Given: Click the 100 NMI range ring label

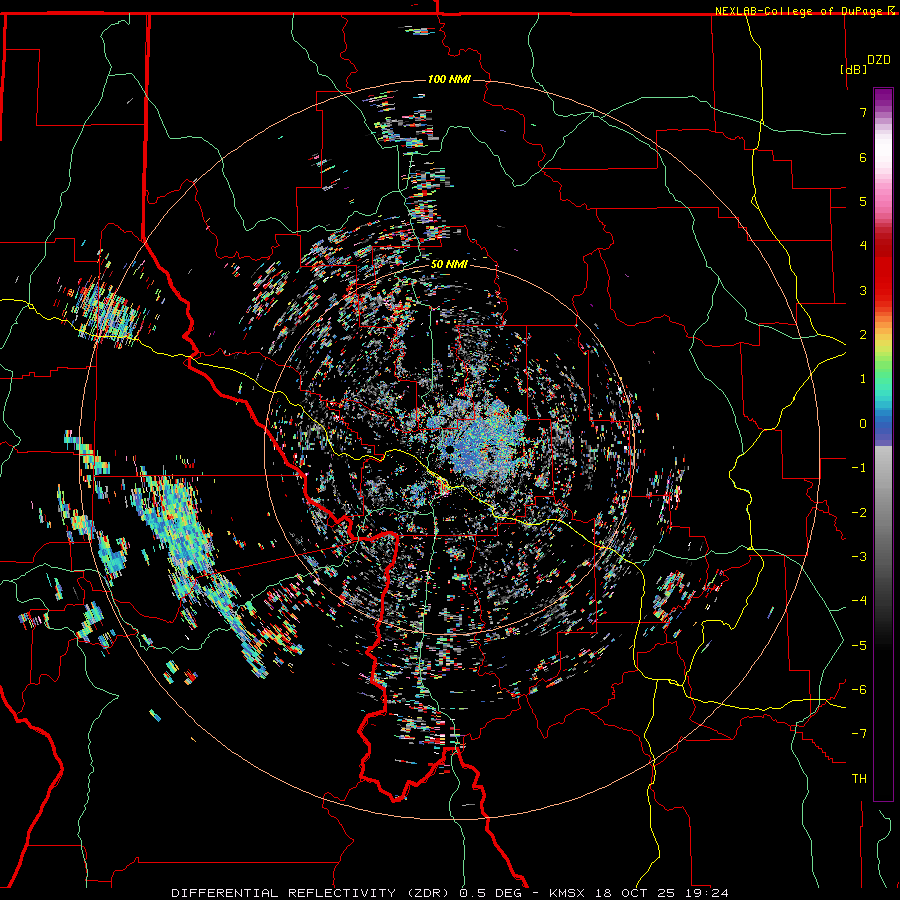Looking at the screenshot, I should 449,79.
